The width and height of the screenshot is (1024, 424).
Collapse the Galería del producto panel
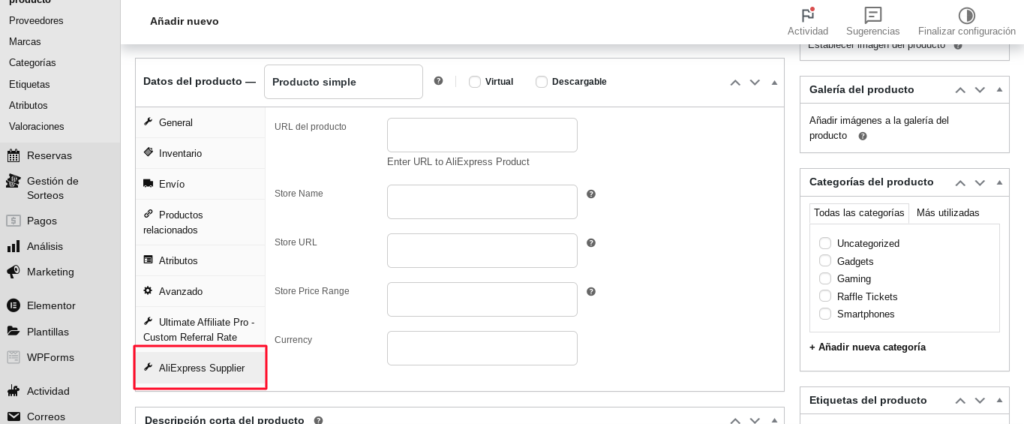(999, 90)
